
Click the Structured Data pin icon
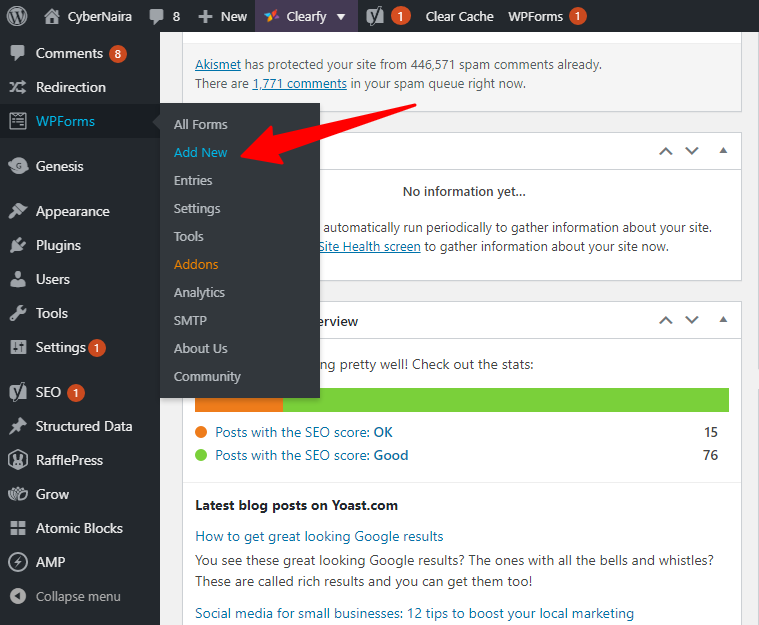[x=18, y=426]
